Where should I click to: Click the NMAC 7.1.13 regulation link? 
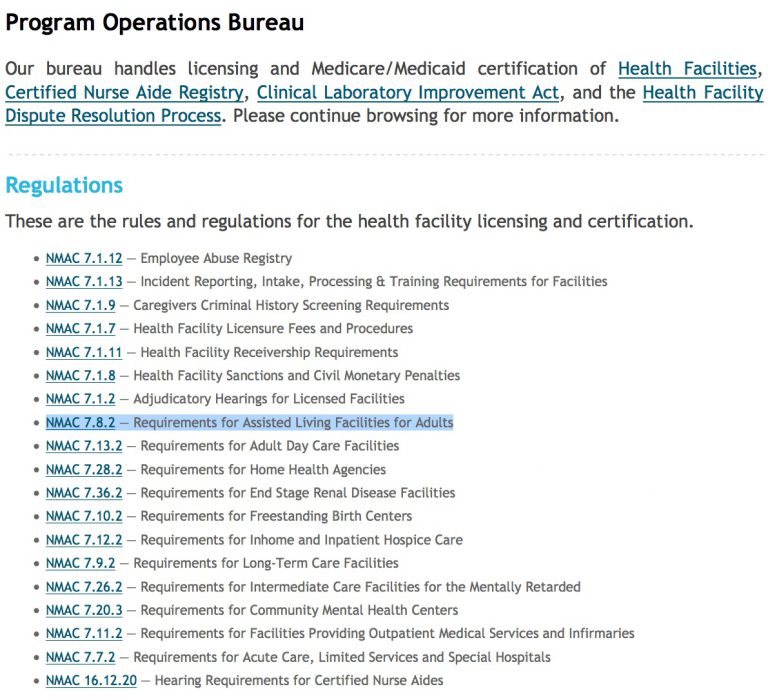tap(84, 282)
